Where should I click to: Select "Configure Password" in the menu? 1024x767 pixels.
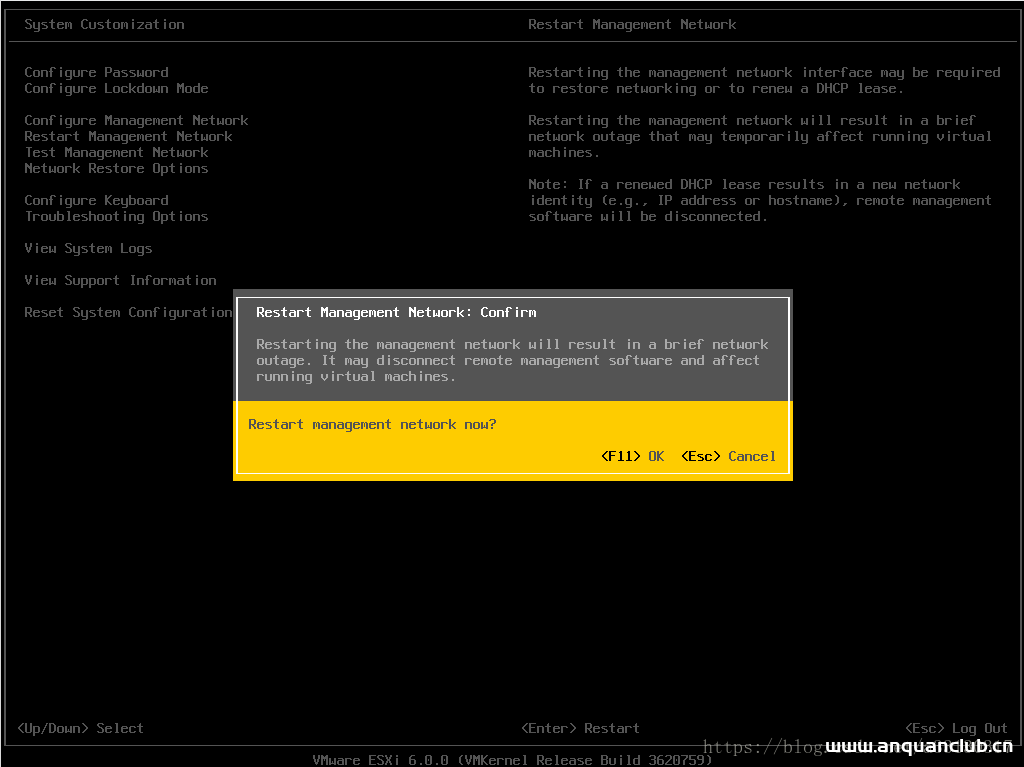pyautogui.click(x=96, y=72)
